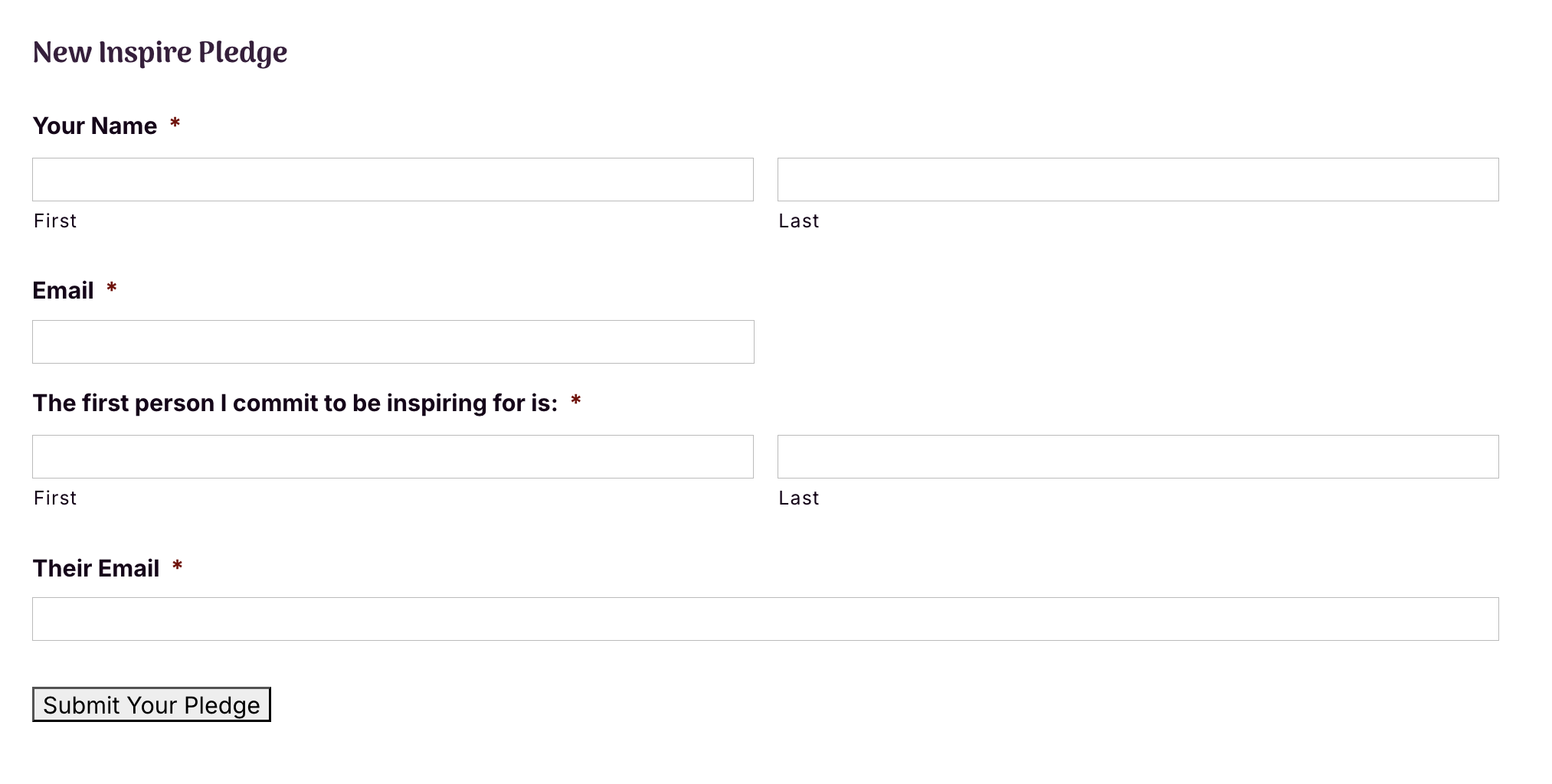
Task: Click the required asterisk beside Their Email
Action: (x=178, y=566)
